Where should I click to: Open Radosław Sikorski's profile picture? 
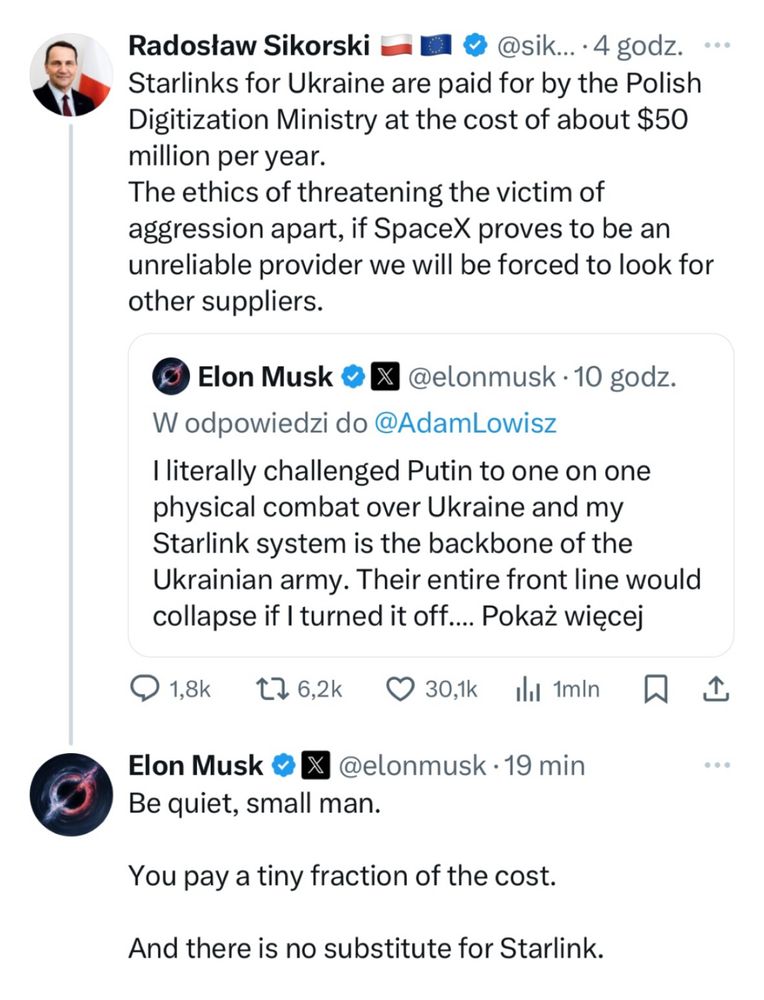(70, 75)
